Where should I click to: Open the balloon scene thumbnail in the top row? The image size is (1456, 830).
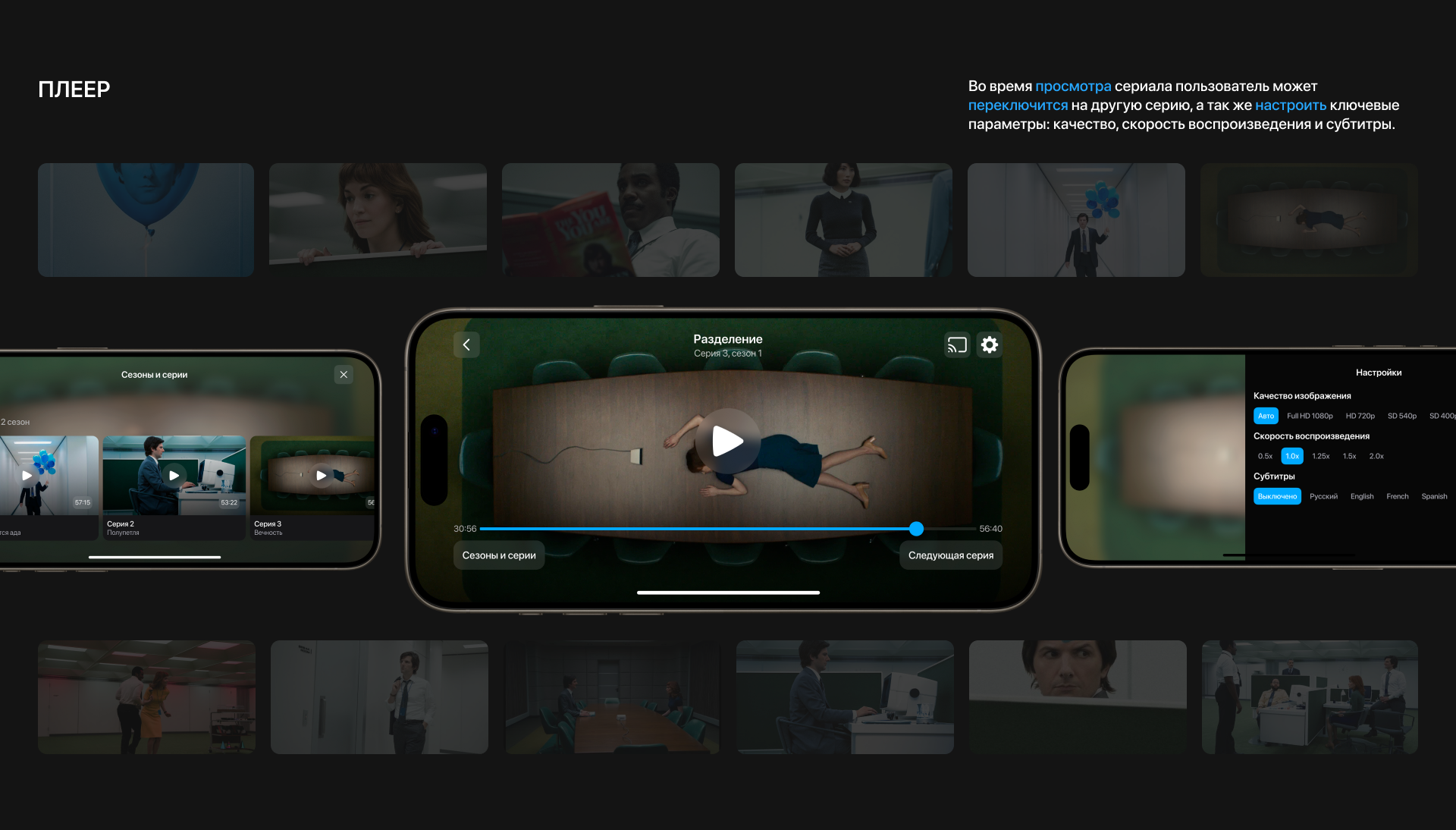146,220
